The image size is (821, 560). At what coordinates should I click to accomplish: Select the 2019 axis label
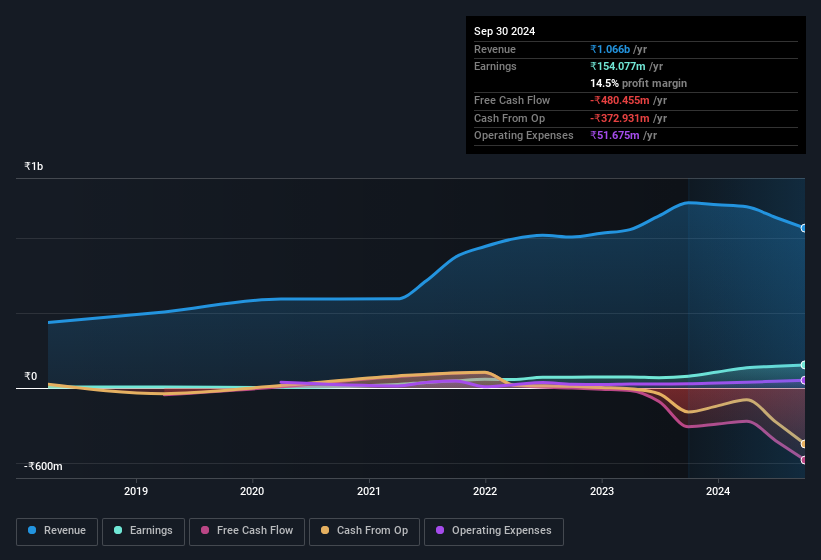coord(136,491)
